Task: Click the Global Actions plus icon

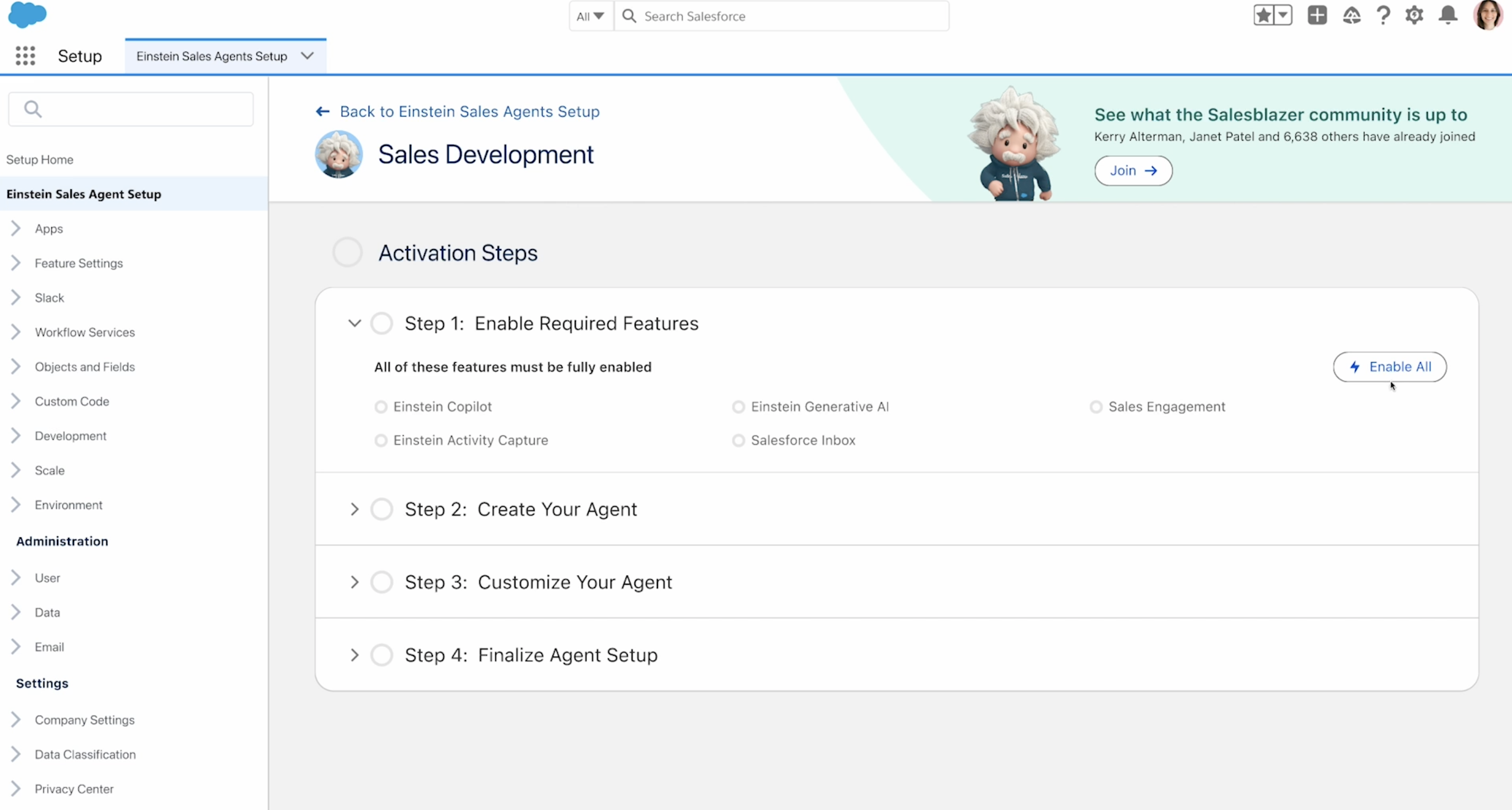Action: 1317,15
